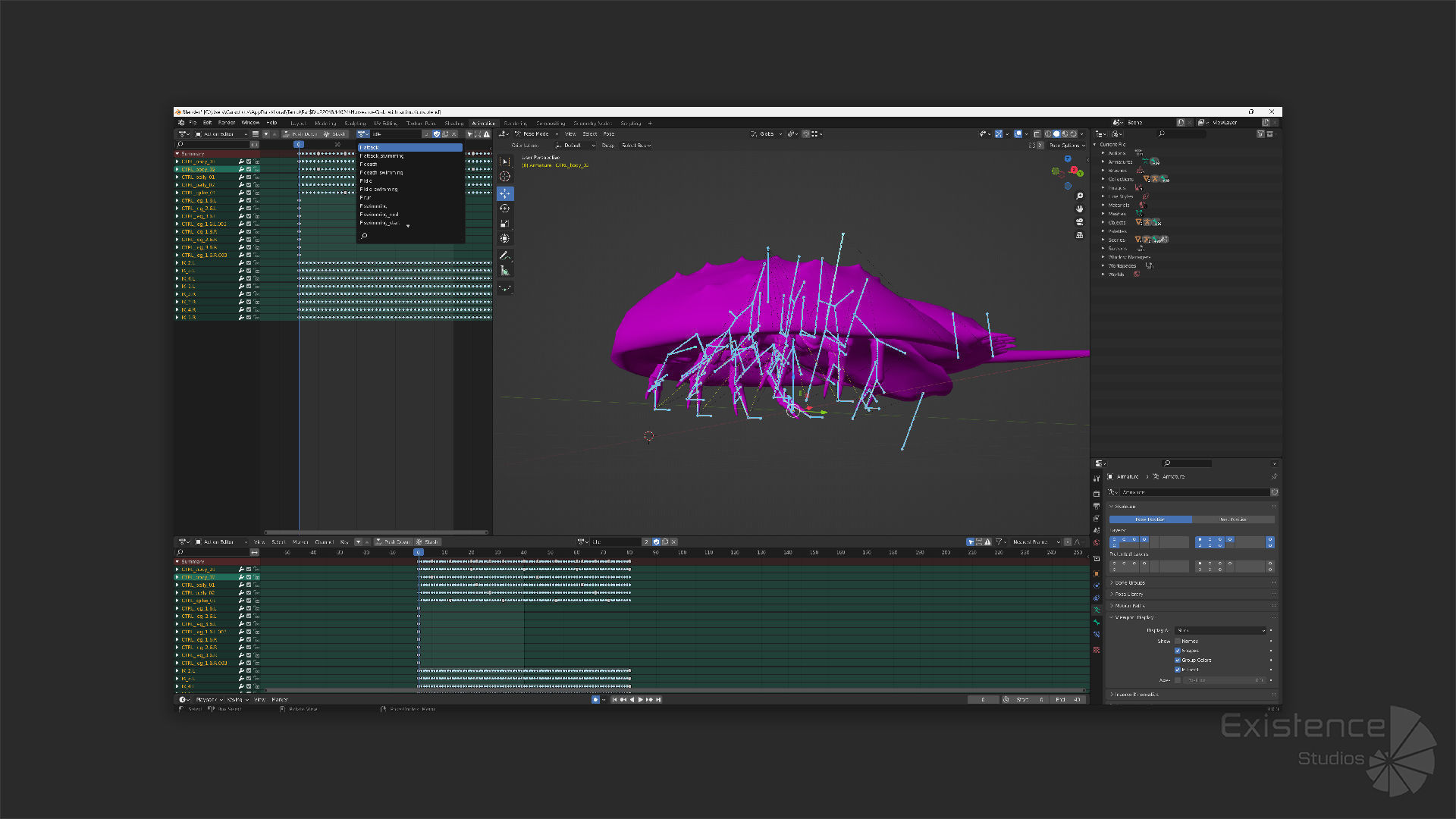Open Pose menu in viewport header

tap(609, 134)
